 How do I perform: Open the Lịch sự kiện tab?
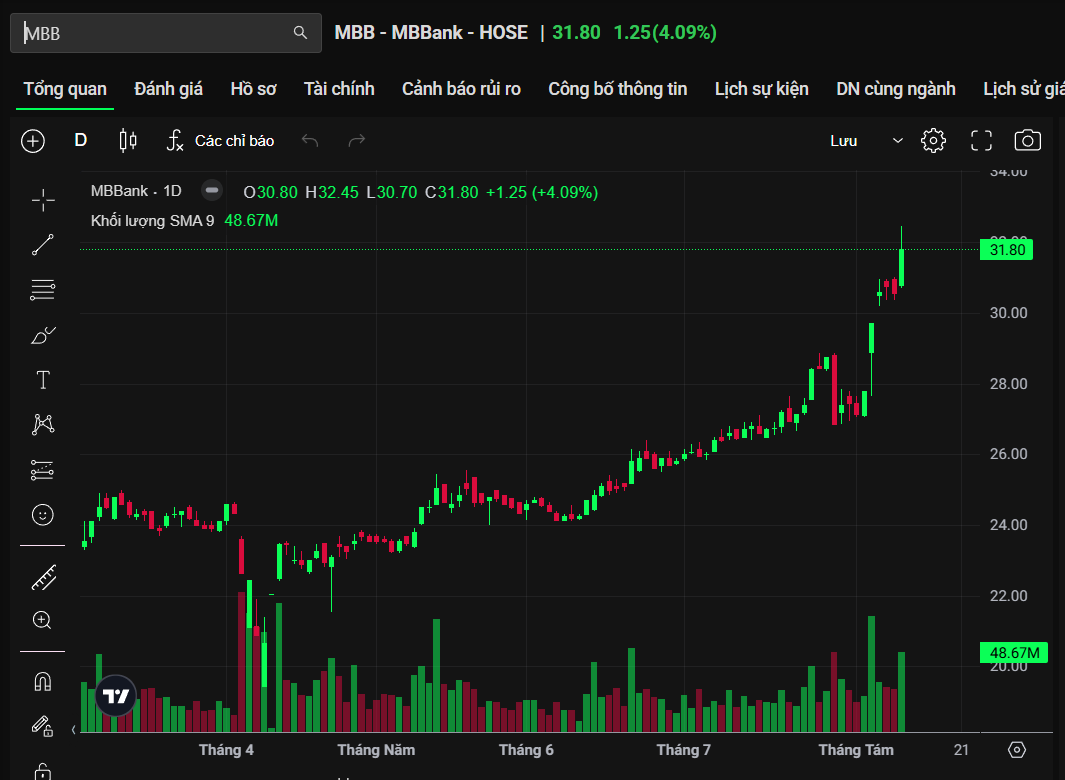(x=761, y=89)
